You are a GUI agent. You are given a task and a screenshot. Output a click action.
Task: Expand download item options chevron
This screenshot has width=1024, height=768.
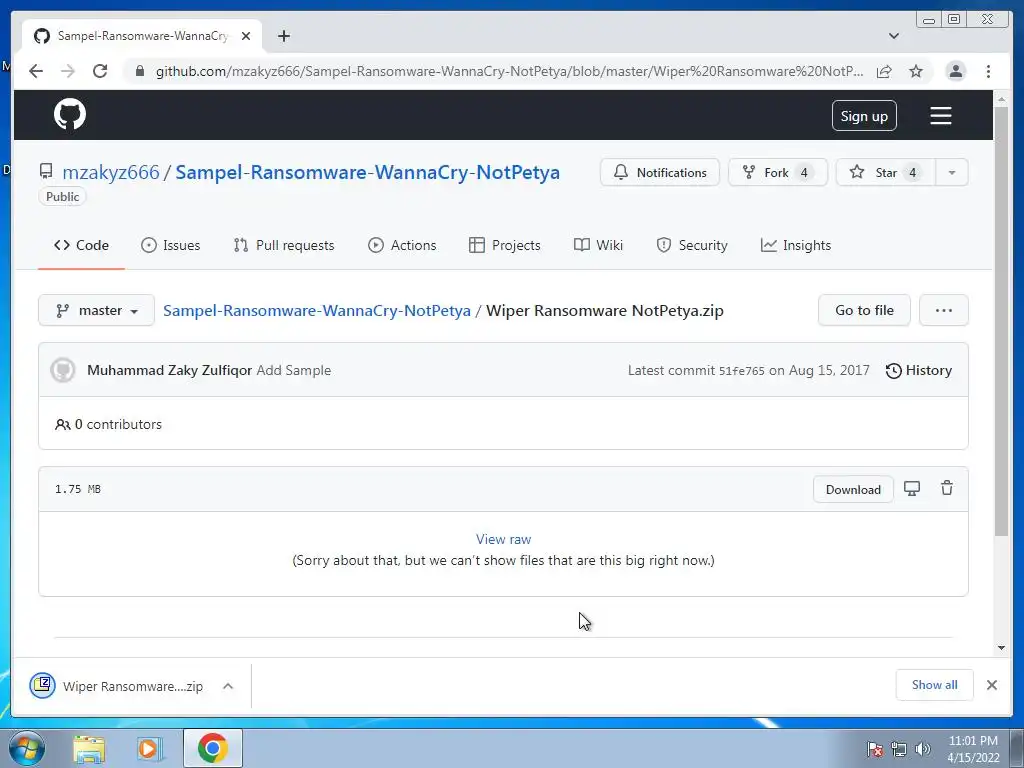coord(228,686)
